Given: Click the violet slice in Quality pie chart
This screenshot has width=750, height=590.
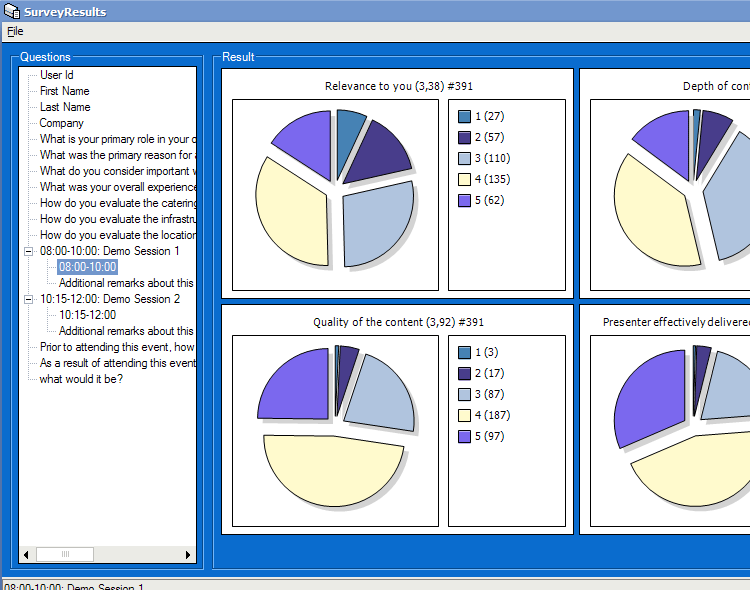Looking at the screenshot, I should [299, 388].
